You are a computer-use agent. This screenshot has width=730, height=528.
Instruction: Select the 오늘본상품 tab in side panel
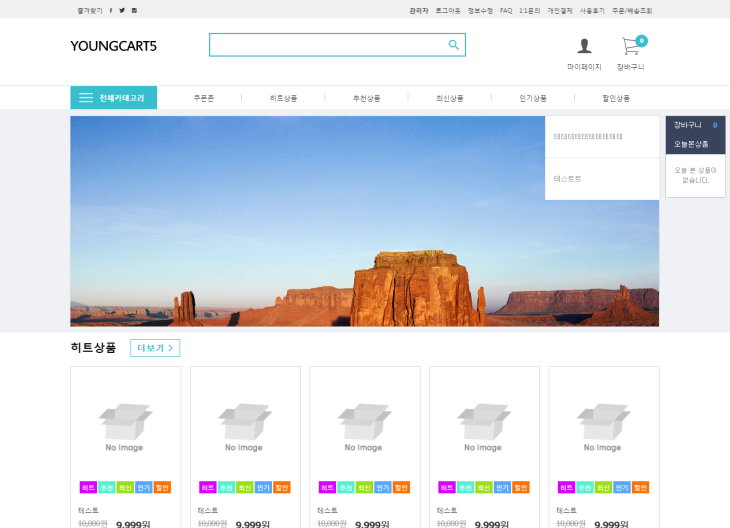click(x=690, y=144)
